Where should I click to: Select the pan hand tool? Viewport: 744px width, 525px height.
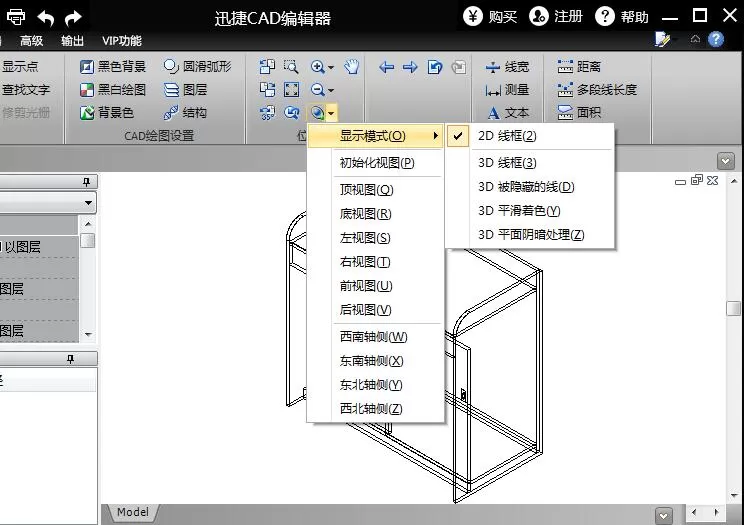tap(352, 66)
